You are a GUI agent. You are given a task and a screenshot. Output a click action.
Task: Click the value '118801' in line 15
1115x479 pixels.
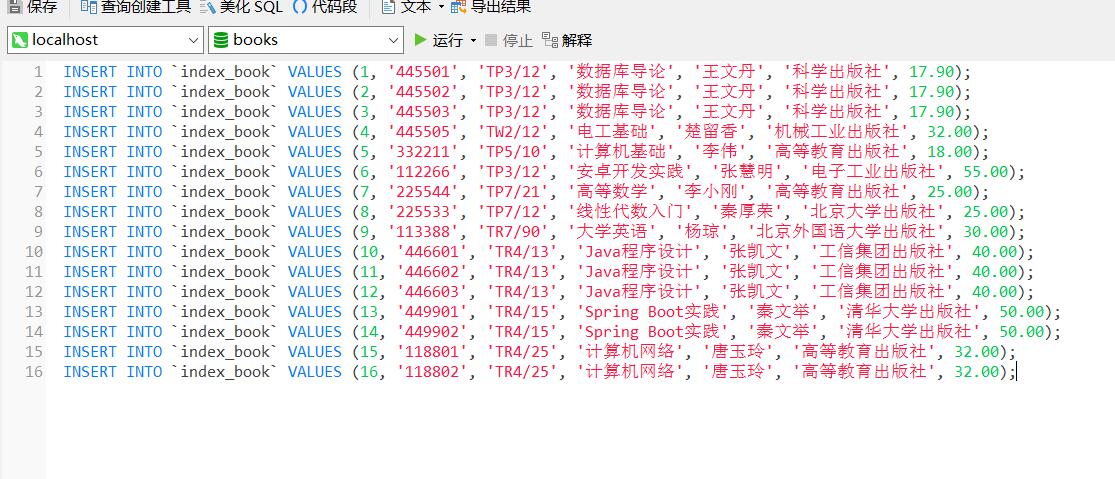[433, 351]
